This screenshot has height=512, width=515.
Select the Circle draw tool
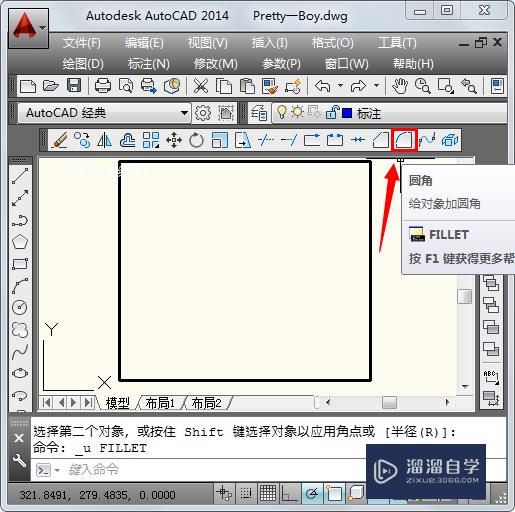tap(20, 307)
